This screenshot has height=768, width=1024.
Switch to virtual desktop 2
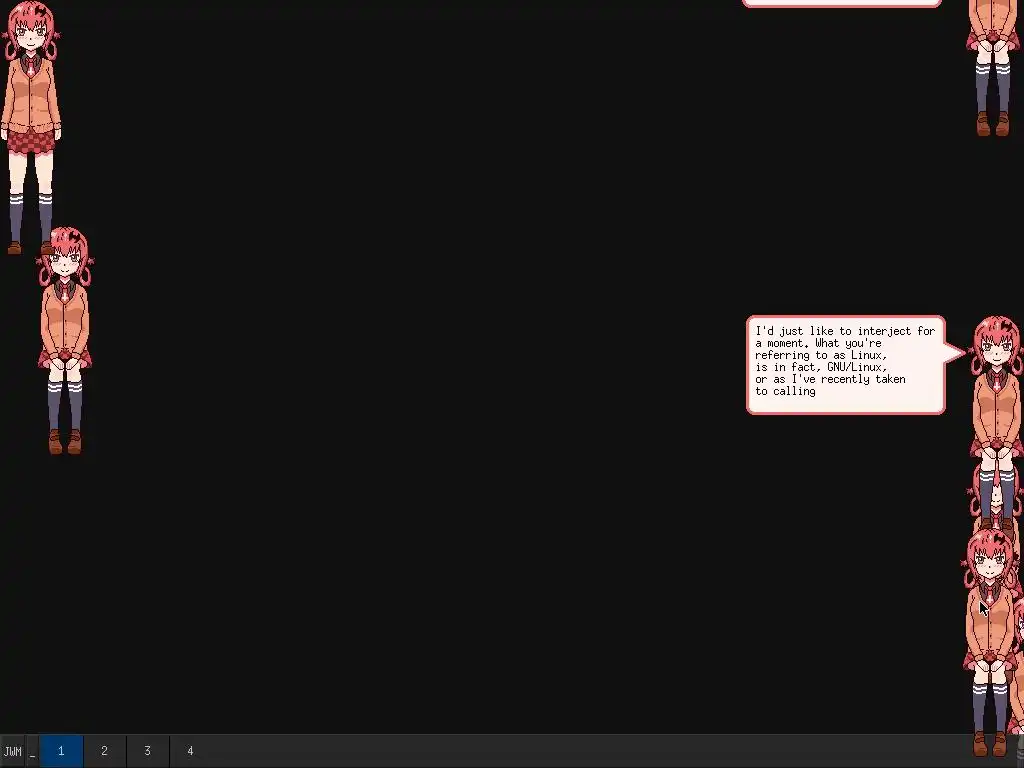(104, 751)
